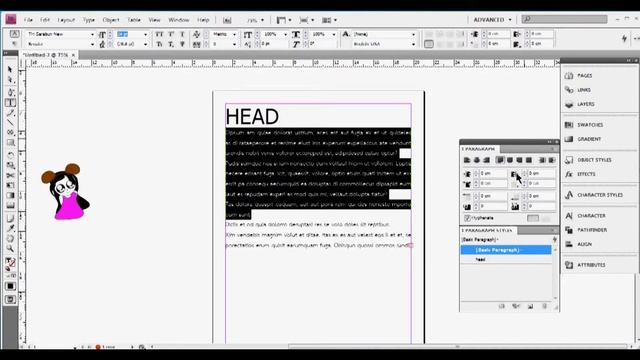Open the Type menu

[89, 20]
